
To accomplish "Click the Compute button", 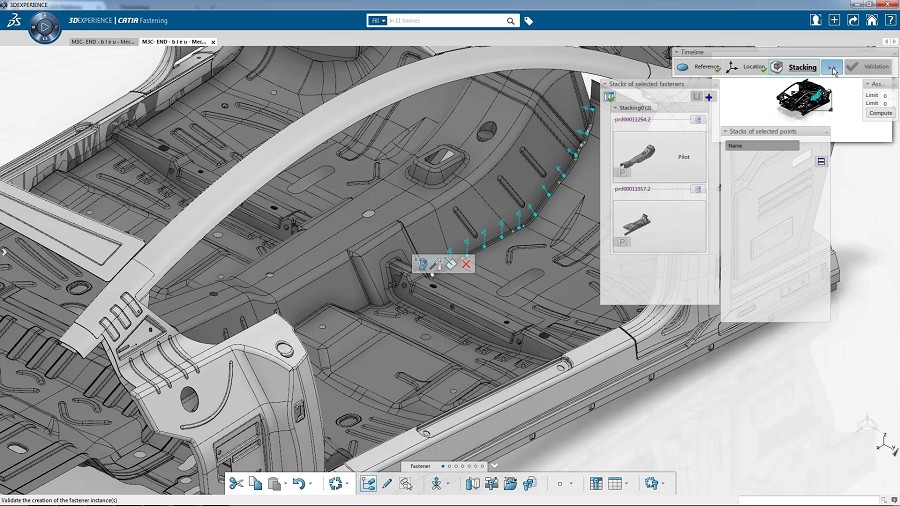I will (880, 113).
